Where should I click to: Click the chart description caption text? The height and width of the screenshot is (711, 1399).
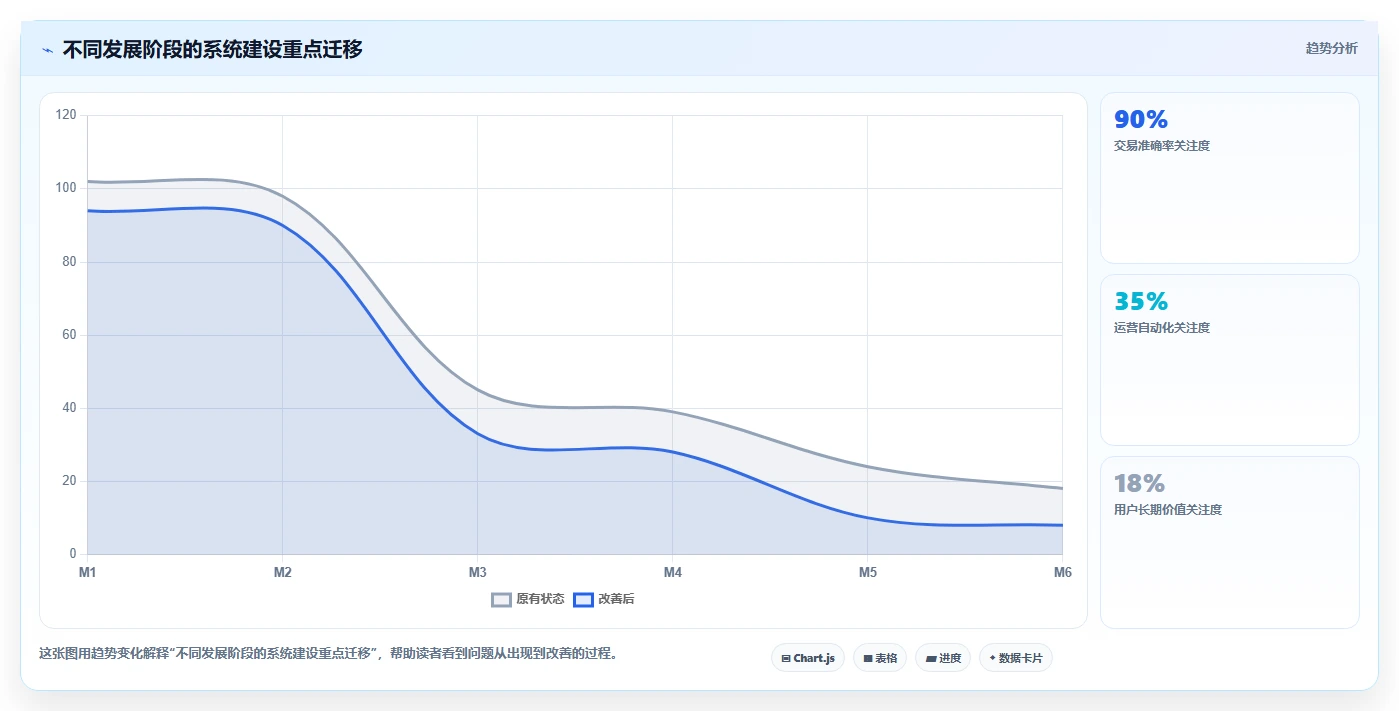click(328, 654)
